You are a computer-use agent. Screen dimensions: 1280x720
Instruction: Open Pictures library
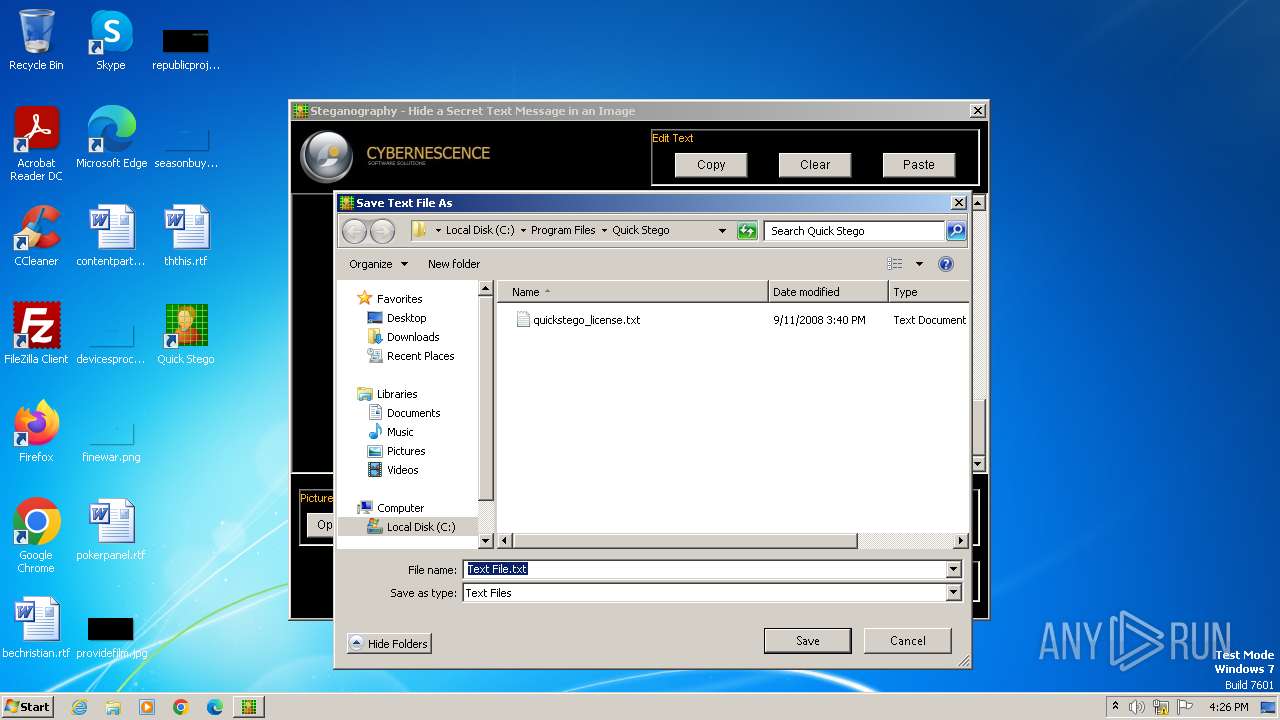point(406,451)
